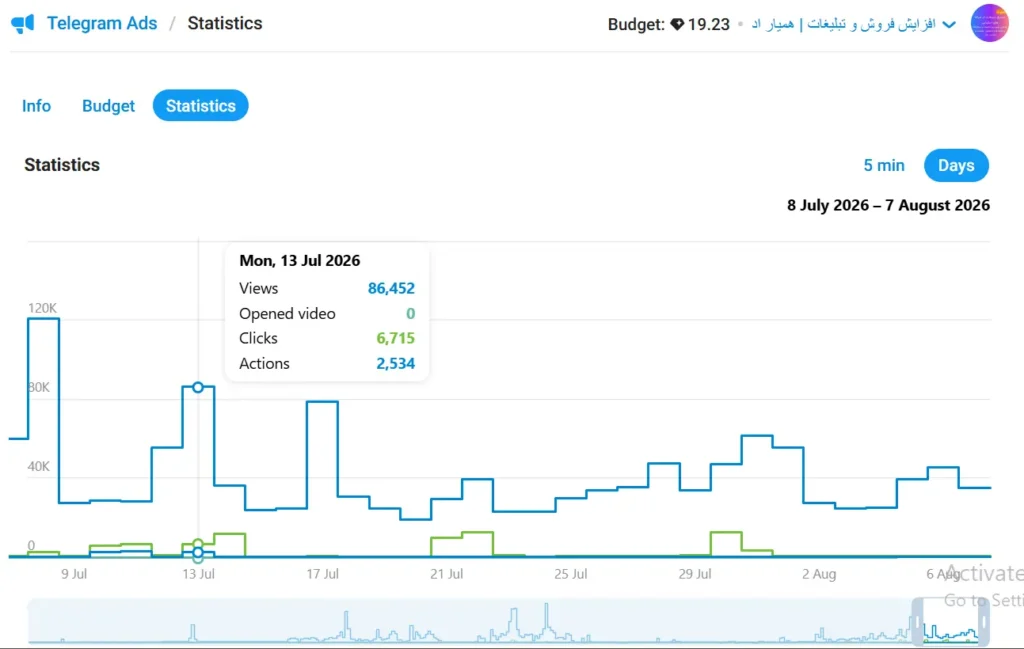The image size is (1024, 649).
Task: Click the 17 Jul axis label
Action: point(323,574)
